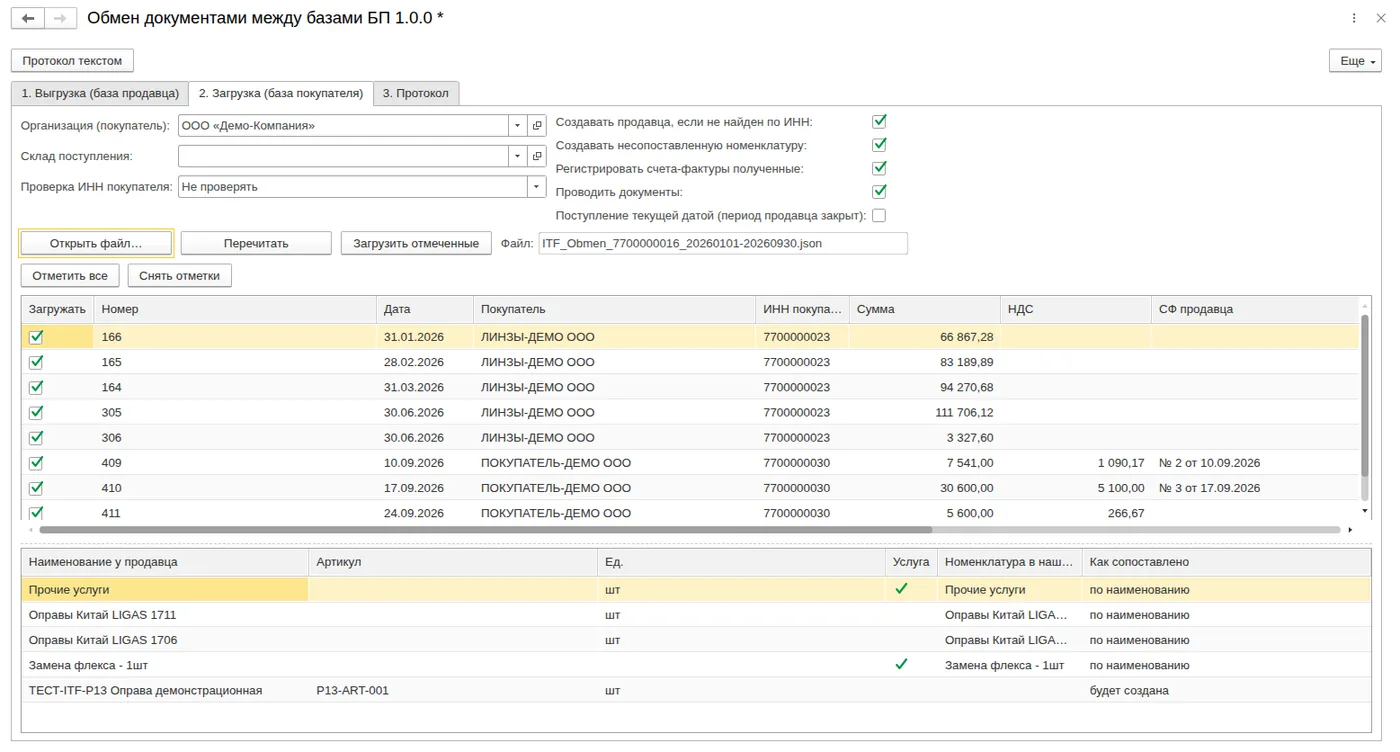Click the service checkmark in the Прочие услуги row
Image resolution: width=1400 pixels, height=752 pixels.
click(x=901, y=589)
